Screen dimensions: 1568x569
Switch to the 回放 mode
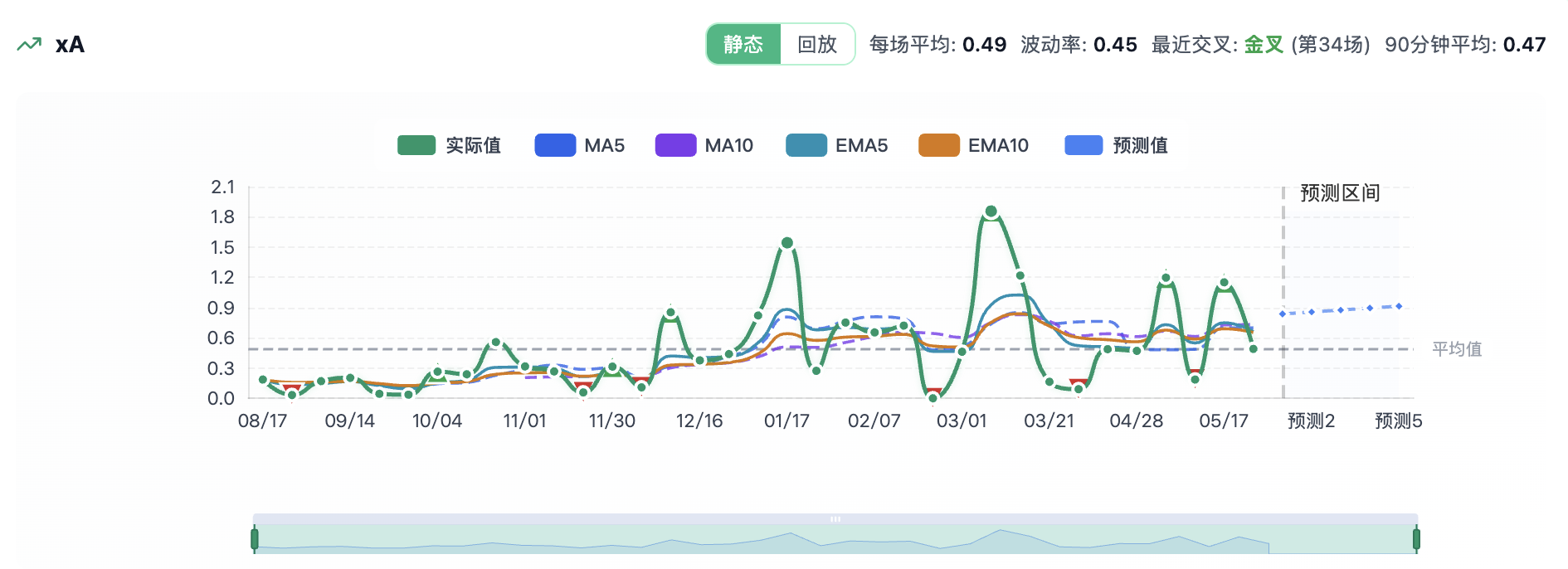tap(817, 44)
